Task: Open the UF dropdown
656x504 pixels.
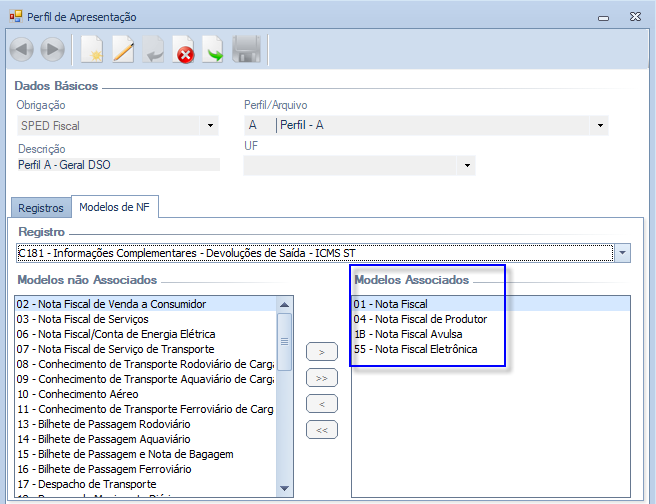Action: pos(467,165)
